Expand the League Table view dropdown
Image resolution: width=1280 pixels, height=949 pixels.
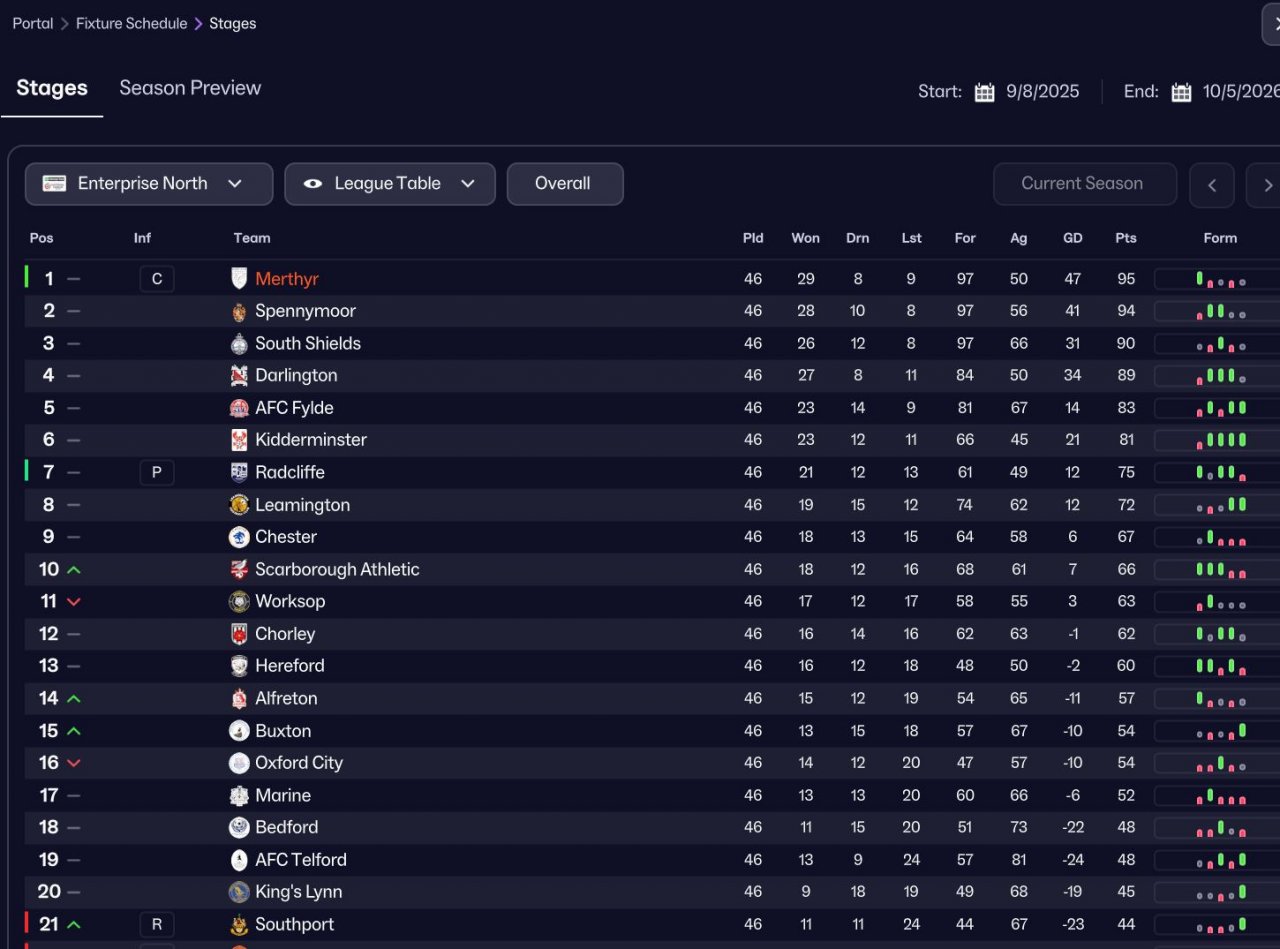click(390, 184)
